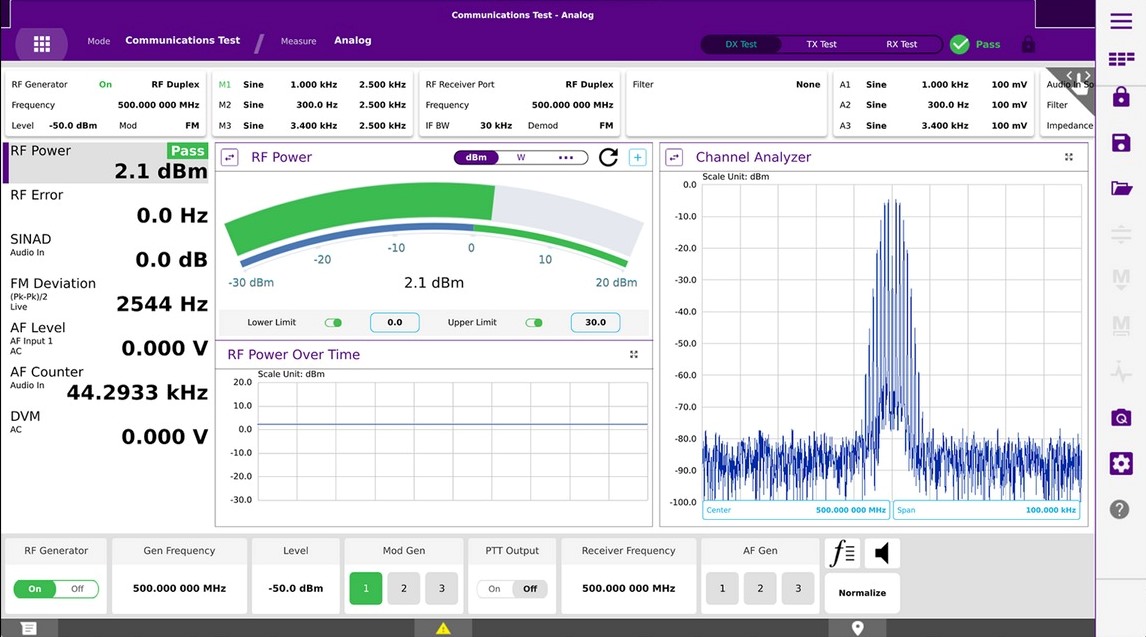Expand RF Power Over Time graph
Viewport: 1146px width, 637px height.
(x=634, y=355)
